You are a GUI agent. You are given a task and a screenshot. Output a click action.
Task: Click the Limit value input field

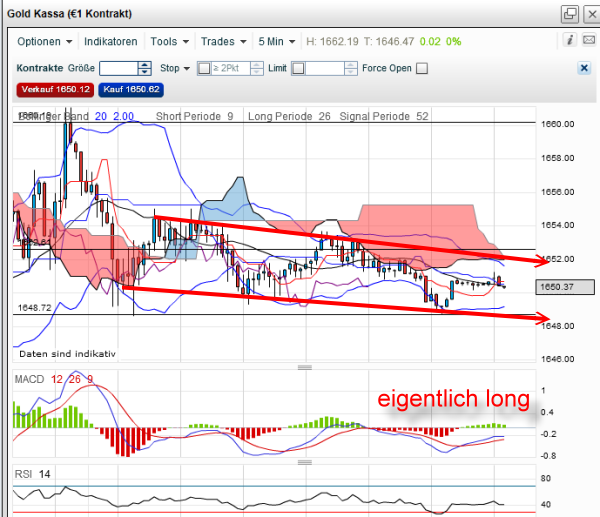pyautogui.click(x=324, y=68)
